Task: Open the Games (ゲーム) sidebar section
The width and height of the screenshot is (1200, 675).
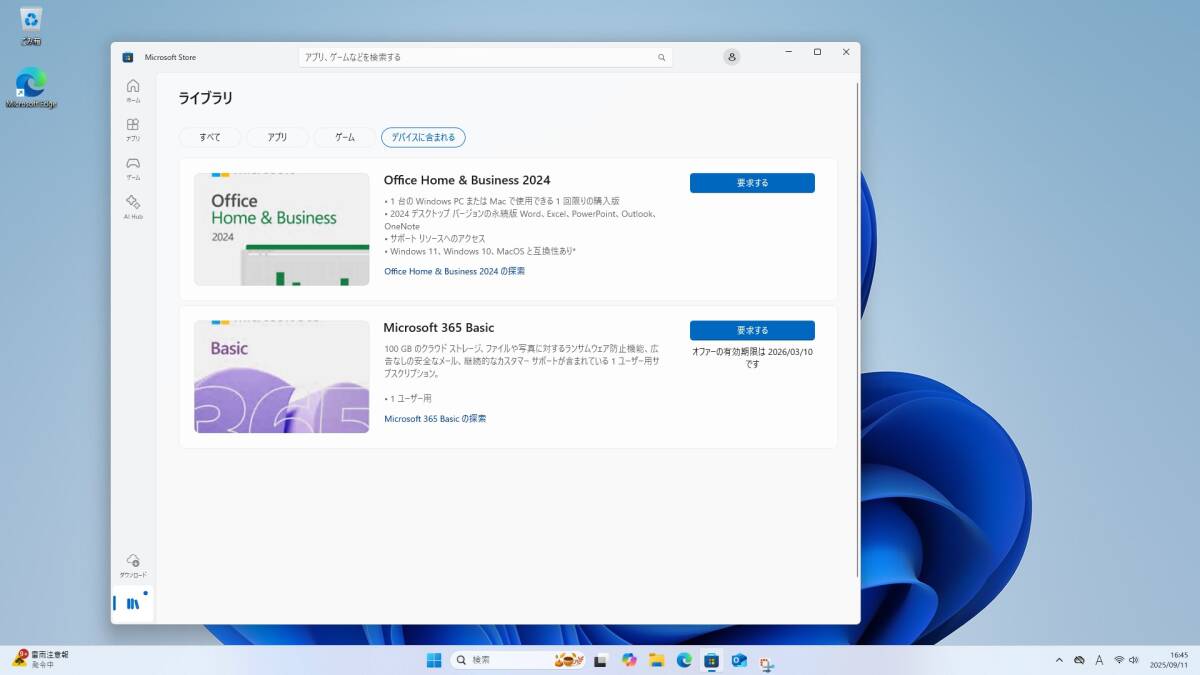Action: click(x=133, y=167)
